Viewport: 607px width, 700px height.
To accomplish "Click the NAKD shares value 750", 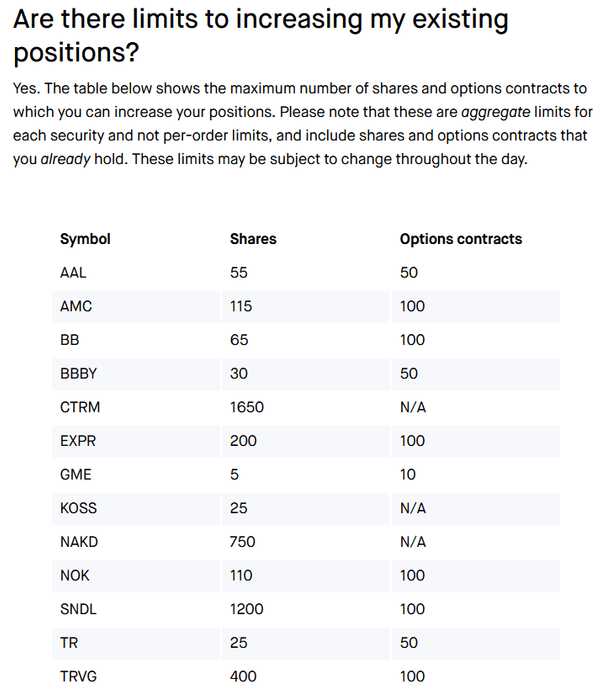I will click(242, 542).
